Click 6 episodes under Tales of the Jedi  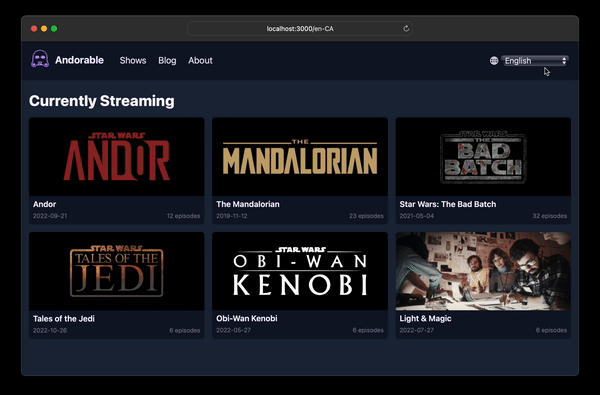click(x=185, y=330)
